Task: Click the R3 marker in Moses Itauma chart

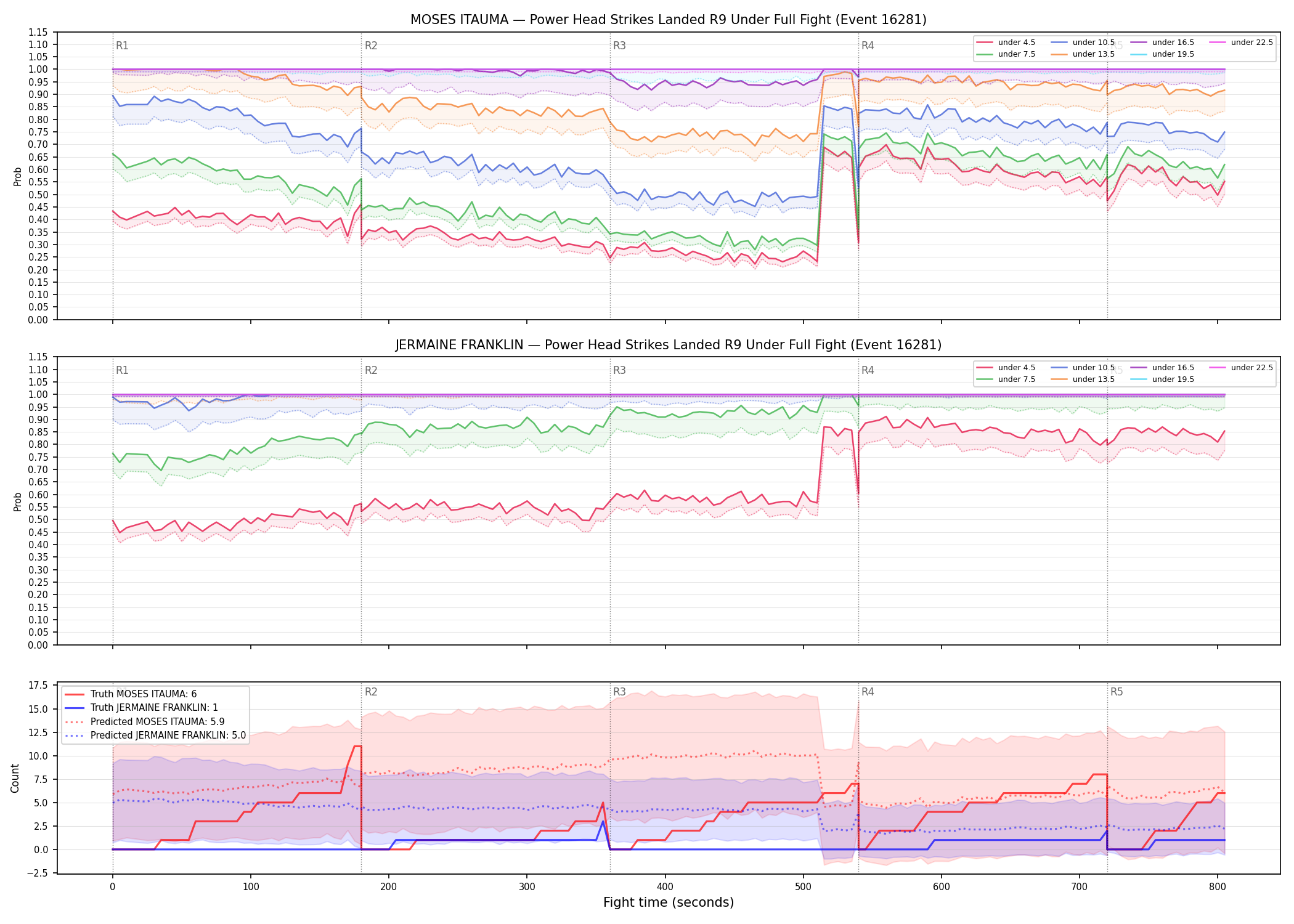Action: pos(619,46)
